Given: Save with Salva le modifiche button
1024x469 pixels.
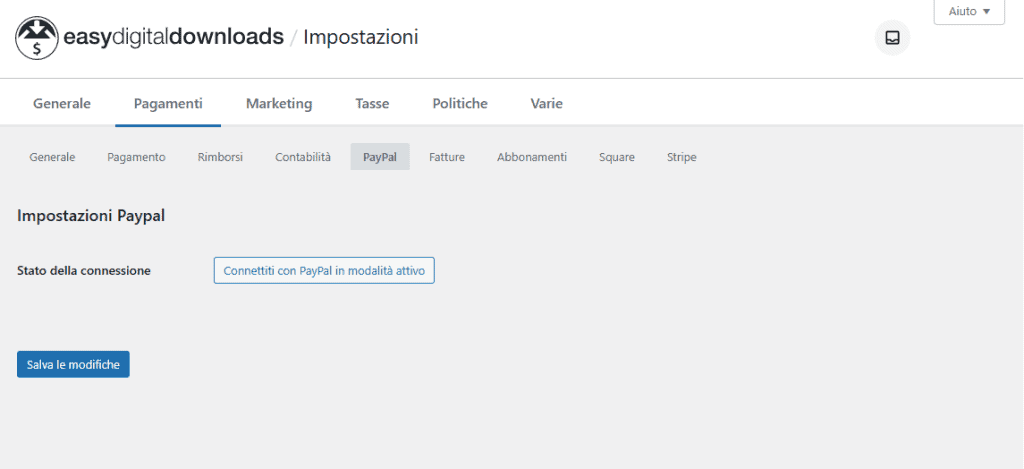Looking at the screenshot, I should click(73, 364).
